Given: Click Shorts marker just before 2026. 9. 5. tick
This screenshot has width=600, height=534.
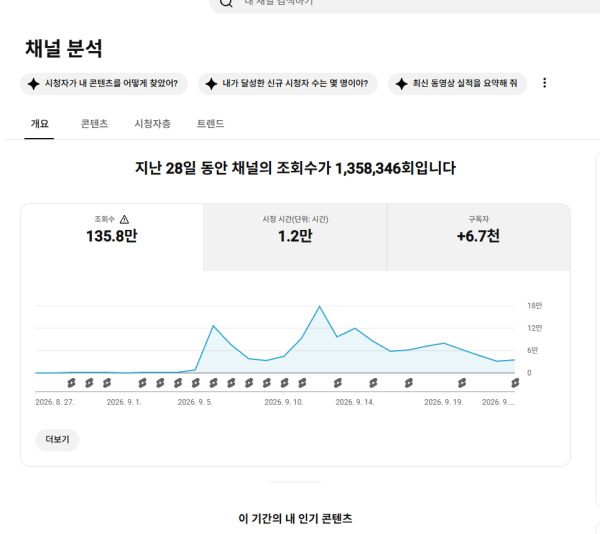Looking at the screenshot, I should (x=178, y=383).
